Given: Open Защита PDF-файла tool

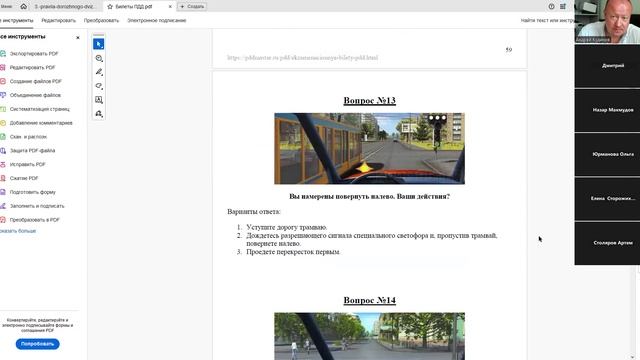Looking at the screenshot, I should [32, 151].
